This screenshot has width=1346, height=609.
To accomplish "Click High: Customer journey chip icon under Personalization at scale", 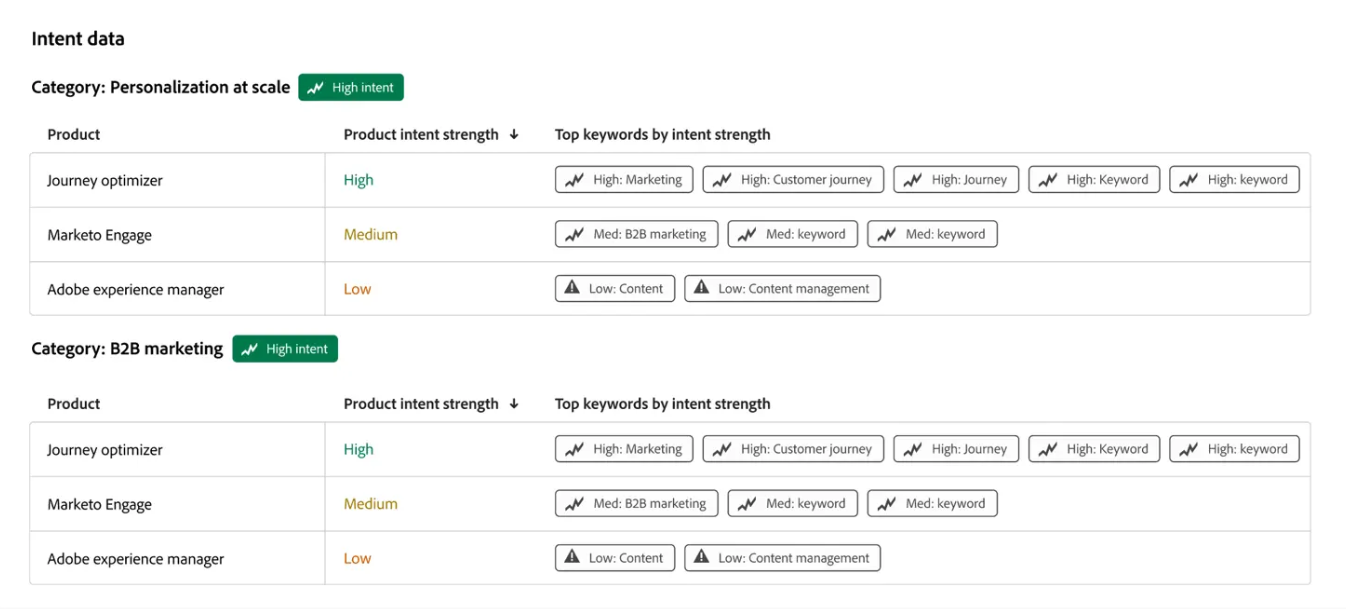I will coord(722,180).
